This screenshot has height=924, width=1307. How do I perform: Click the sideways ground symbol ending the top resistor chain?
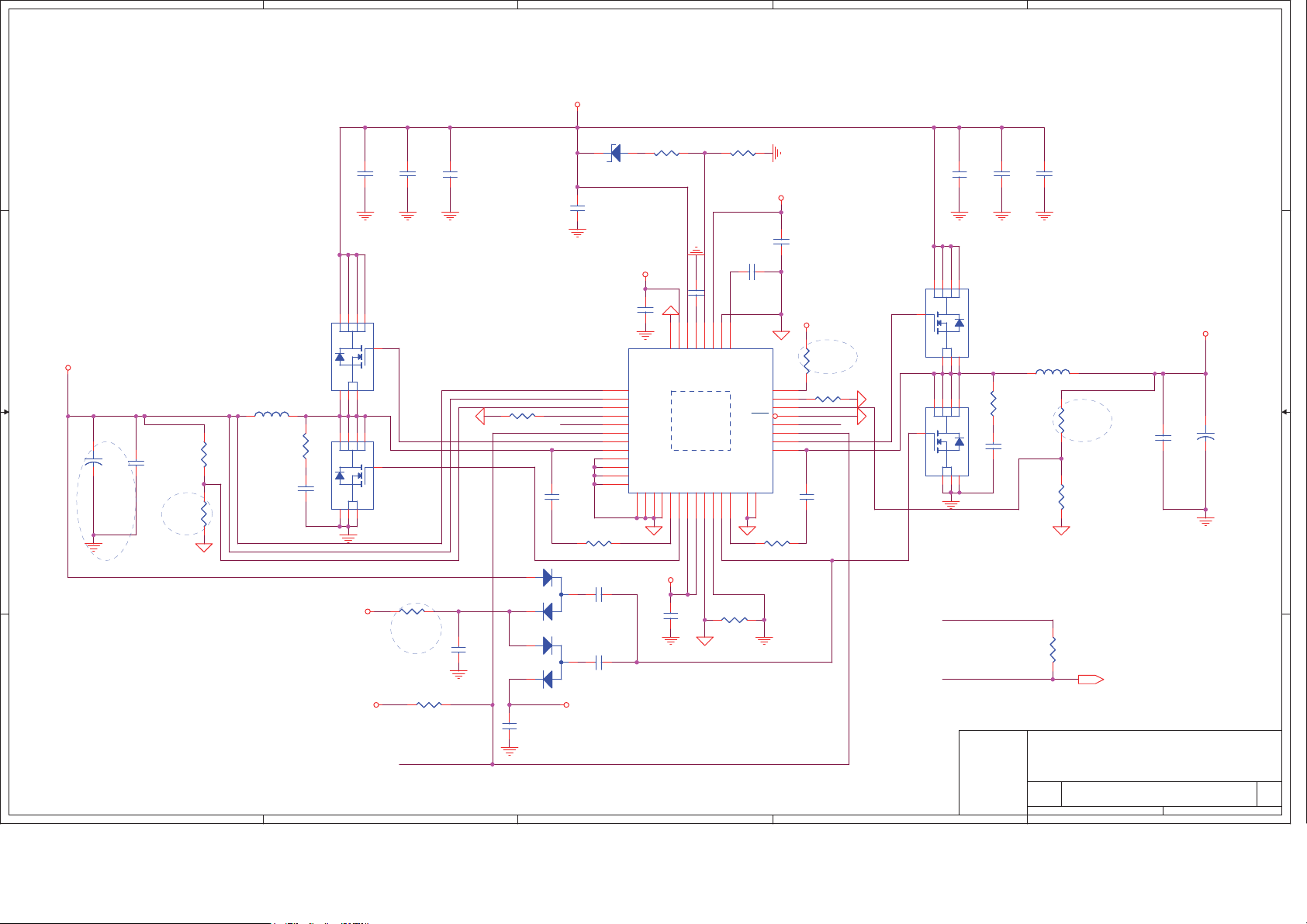776,154
